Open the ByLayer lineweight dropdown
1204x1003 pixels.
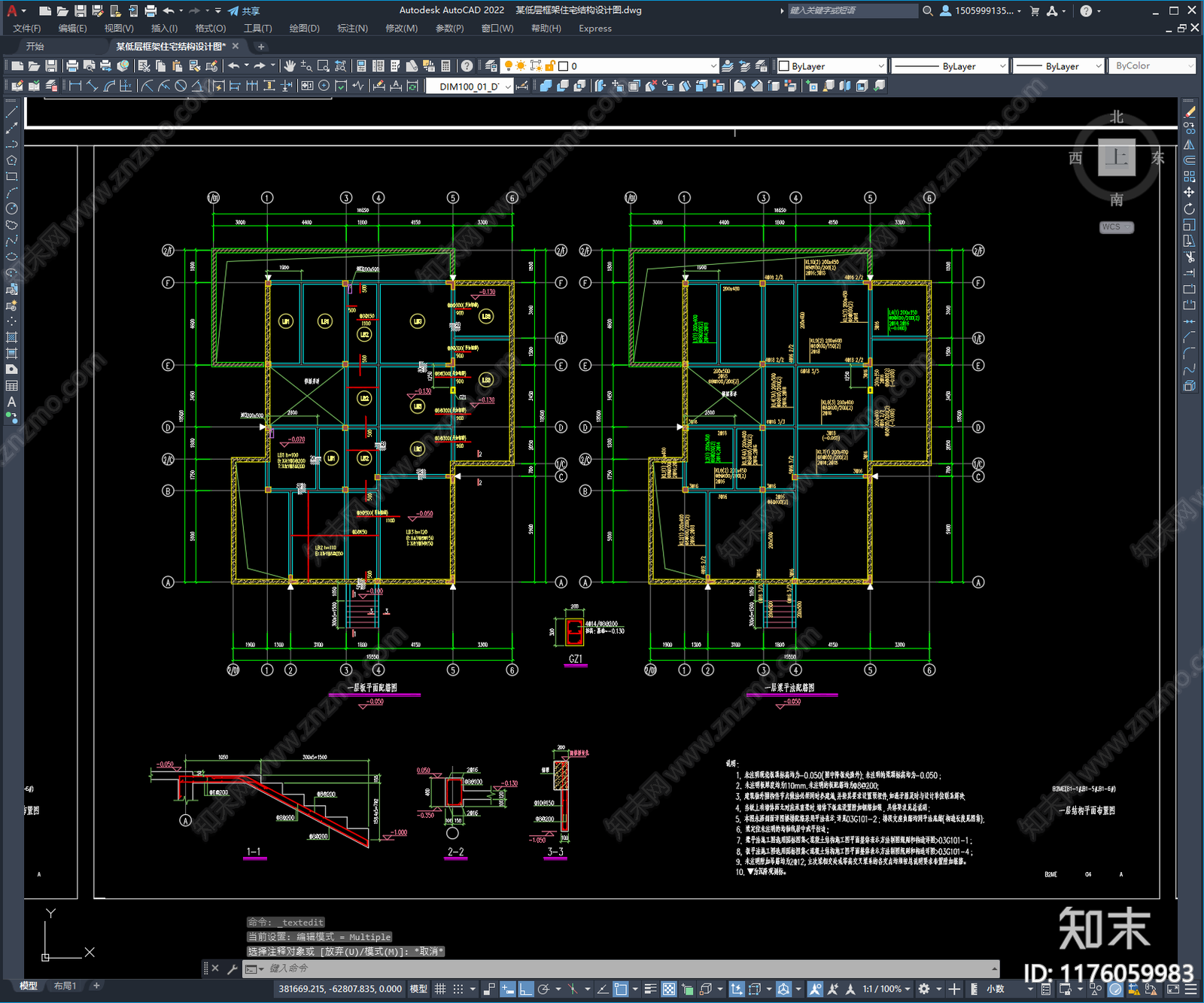coord(1058,66)
